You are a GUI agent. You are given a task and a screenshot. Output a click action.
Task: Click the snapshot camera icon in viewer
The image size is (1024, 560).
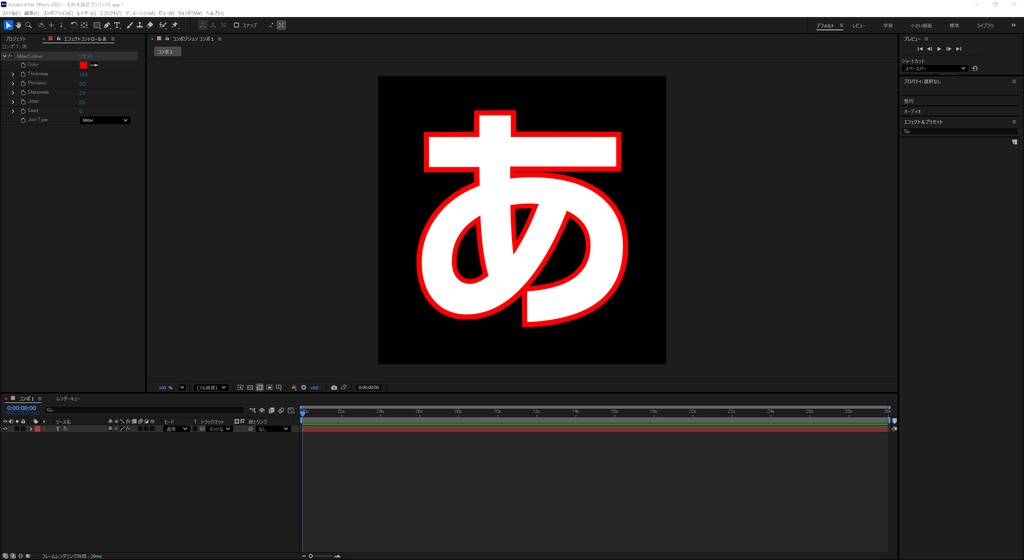334,388
